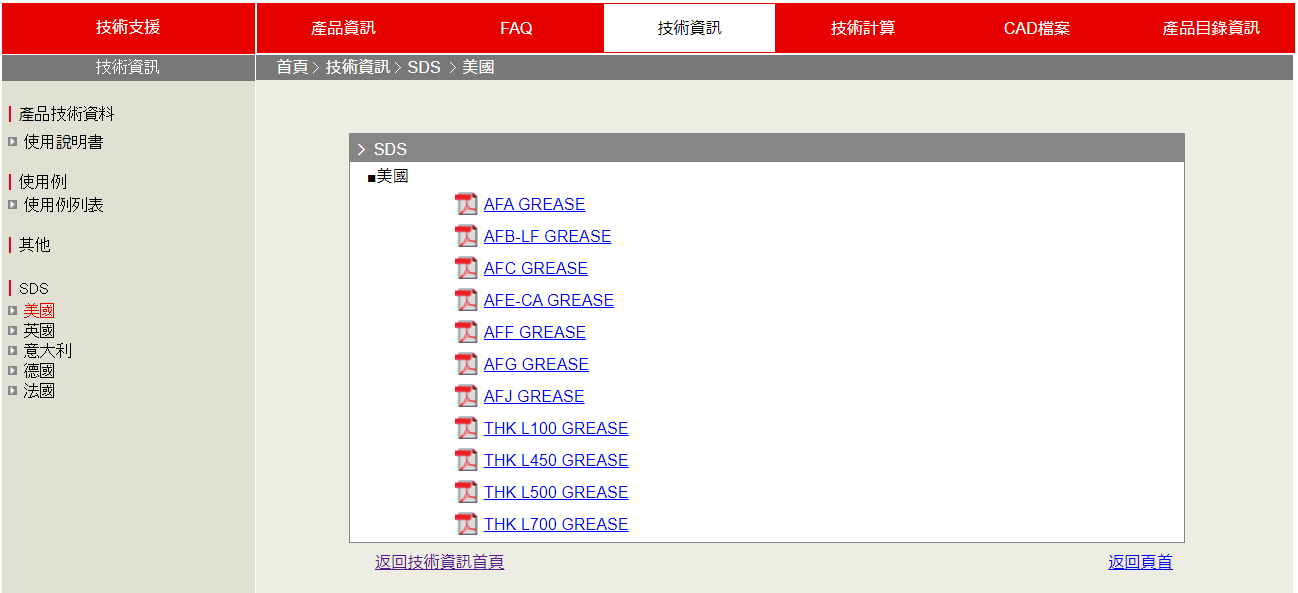1298x593 pixels.
Task: Click the PDF icon beside AFA GREASE
Action: pos(466,204)
